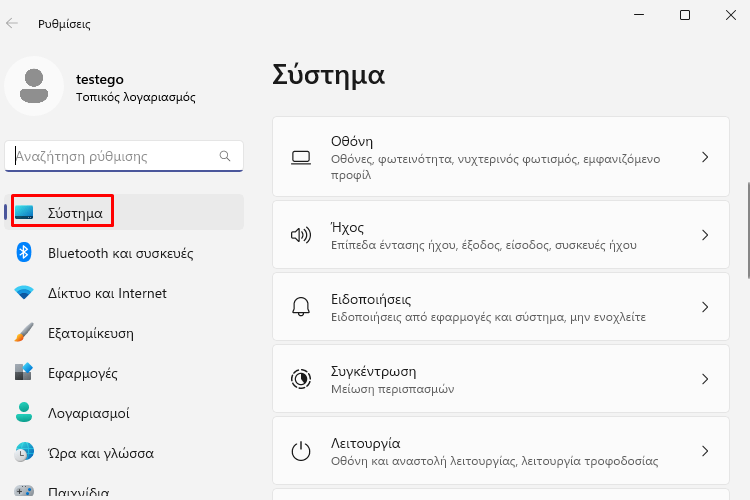Screen dimensions: 750x500
Task: Click the paintbrush Εξατομίκευση icon
Action: (x=24, y=333)
